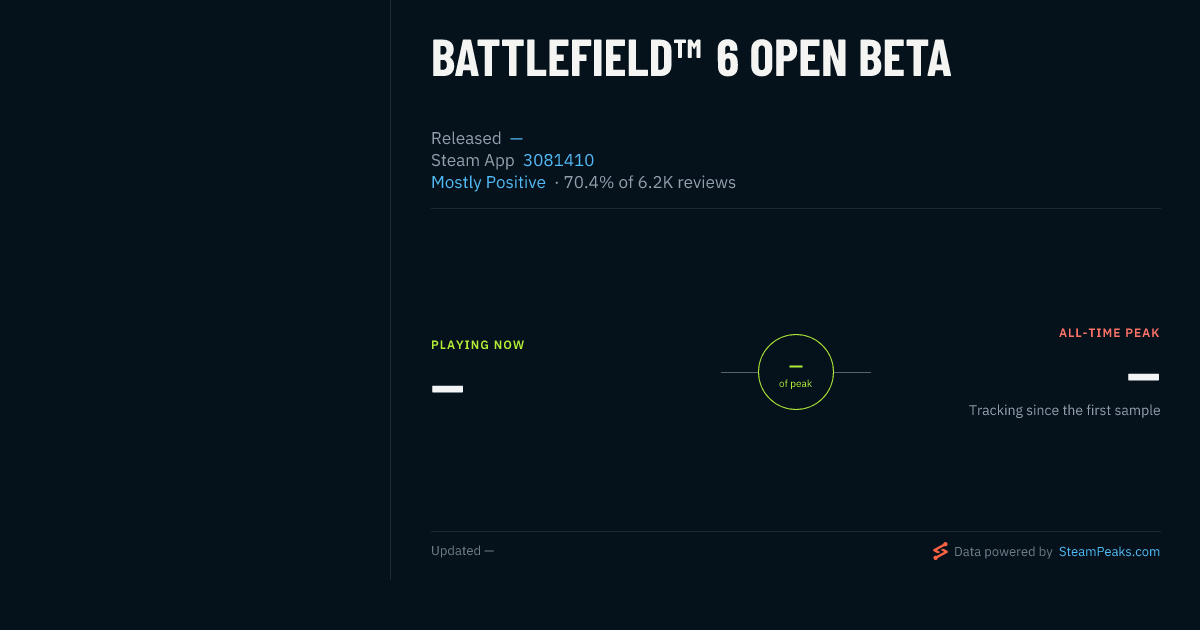Click the green dash inside peak circle
The height and width of the screenshot is (630, 1200).
tap(796, 366)
